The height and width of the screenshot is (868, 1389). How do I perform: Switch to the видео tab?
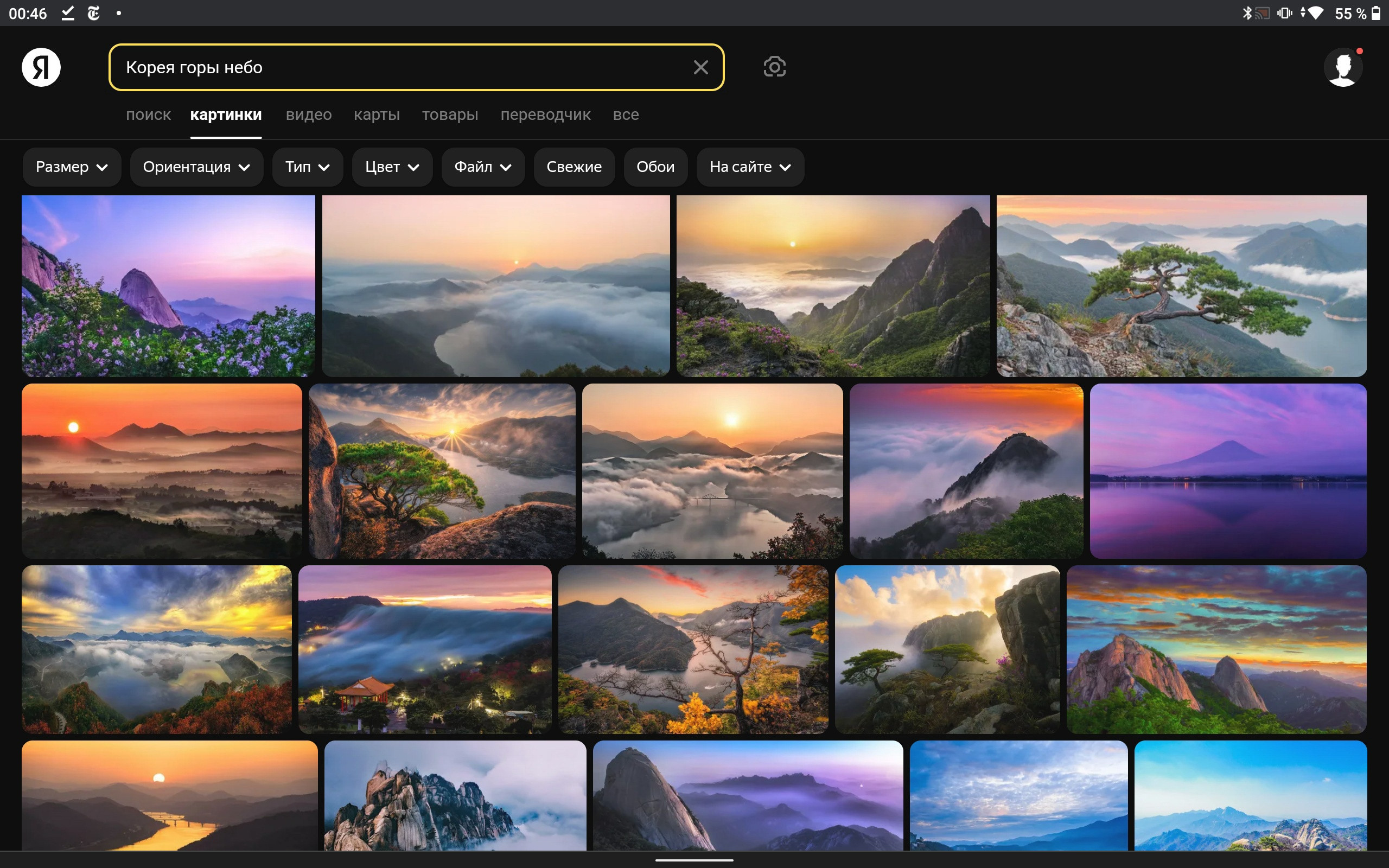coord(309,115)
